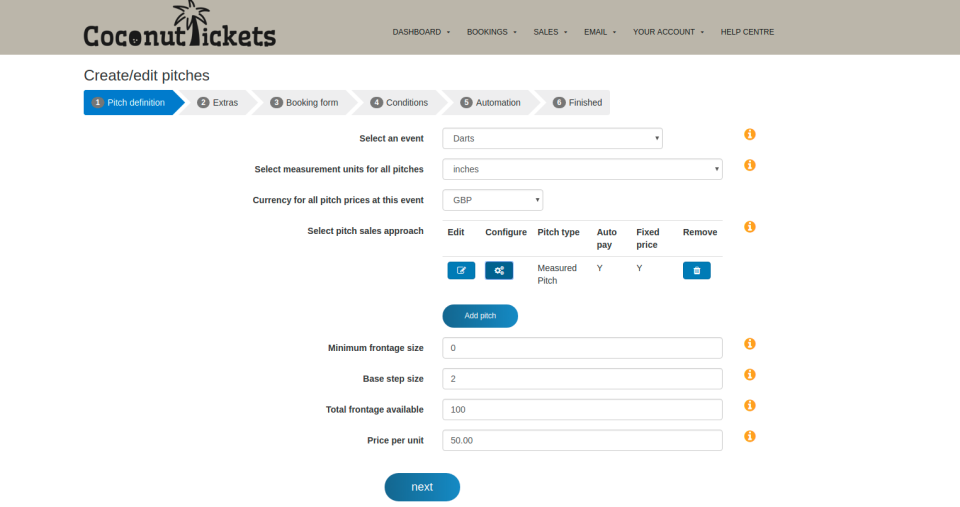Click the Remove column header
The height and width of the screenshot is (507, 960).
(700, 232)
